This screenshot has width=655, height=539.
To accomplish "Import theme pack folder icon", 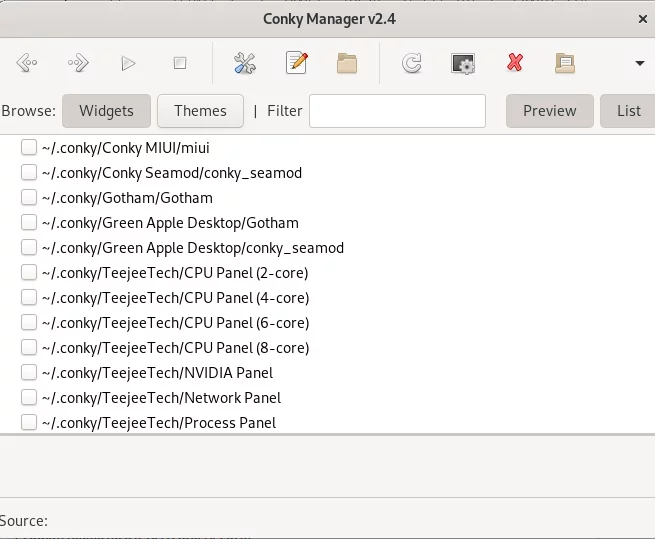I will tap(565, 64).
